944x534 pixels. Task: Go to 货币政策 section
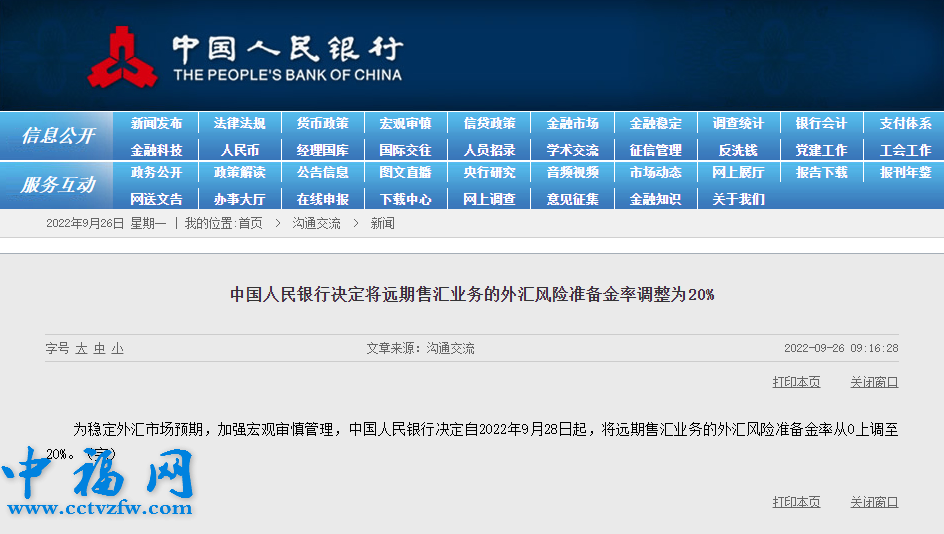click(x=323, y=123)
